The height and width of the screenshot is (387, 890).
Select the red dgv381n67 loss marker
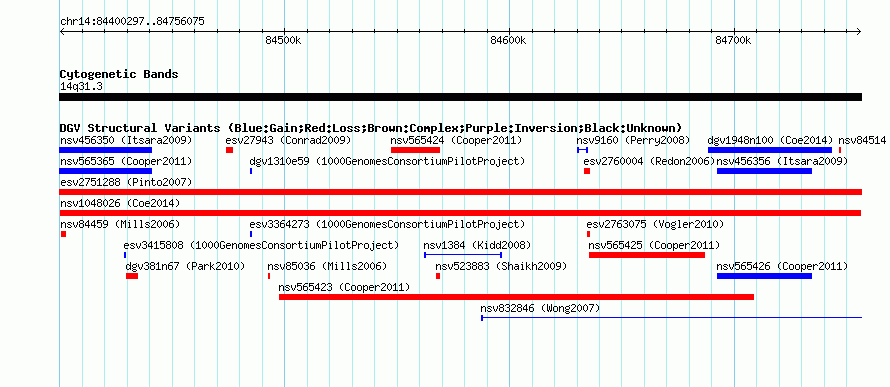132,276
